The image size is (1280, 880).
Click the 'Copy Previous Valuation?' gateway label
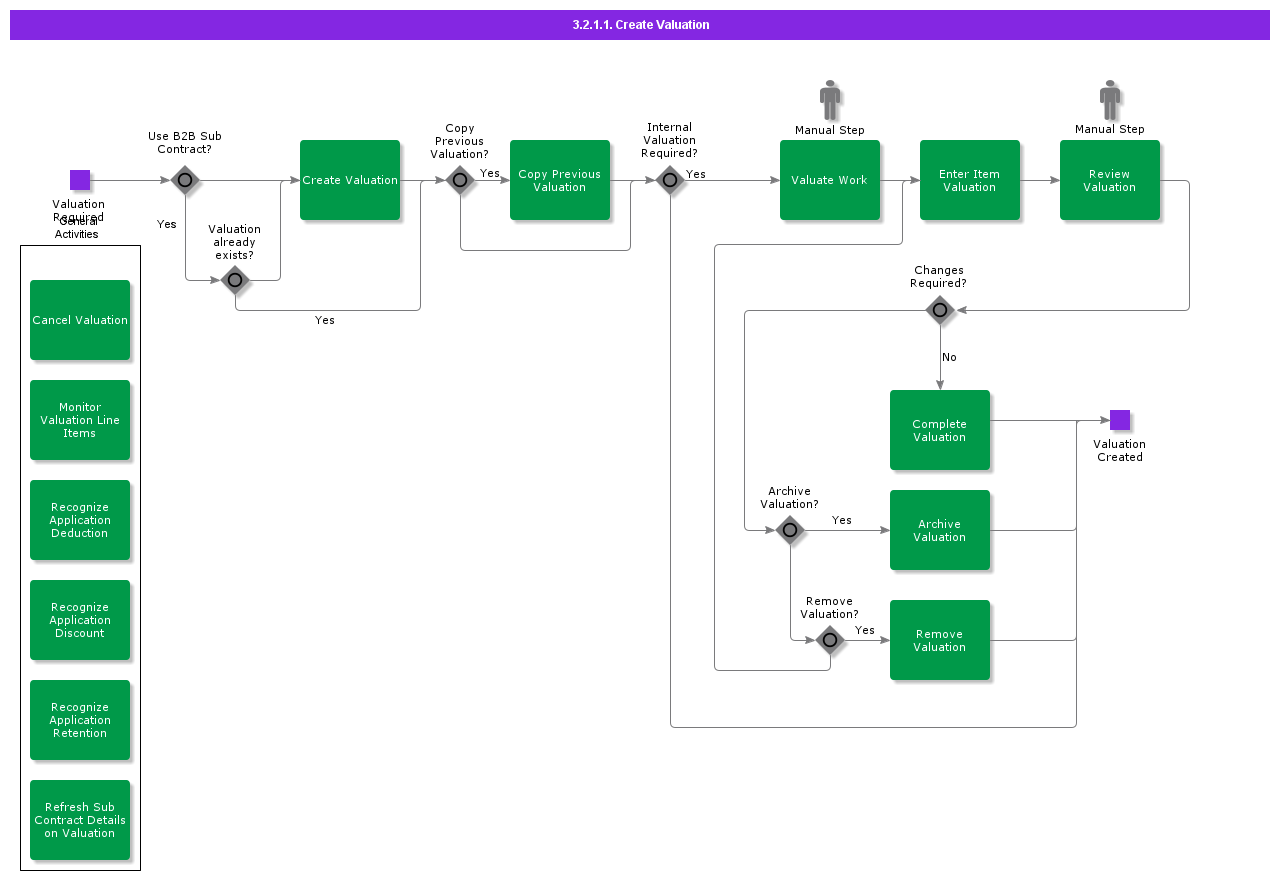(x=460, y=141)
